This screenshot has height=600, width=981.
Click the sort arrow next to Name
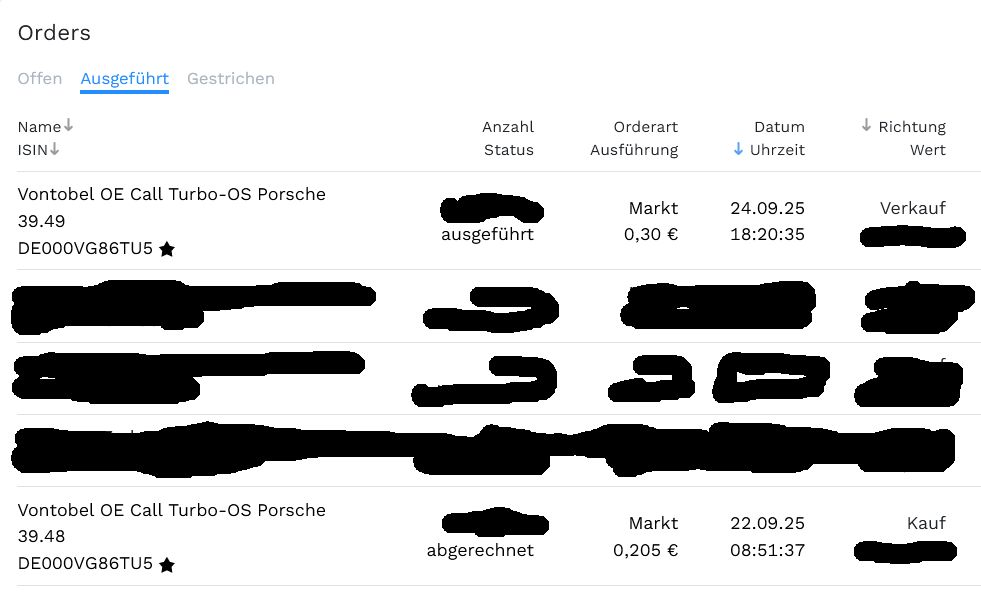coord(68,126)
